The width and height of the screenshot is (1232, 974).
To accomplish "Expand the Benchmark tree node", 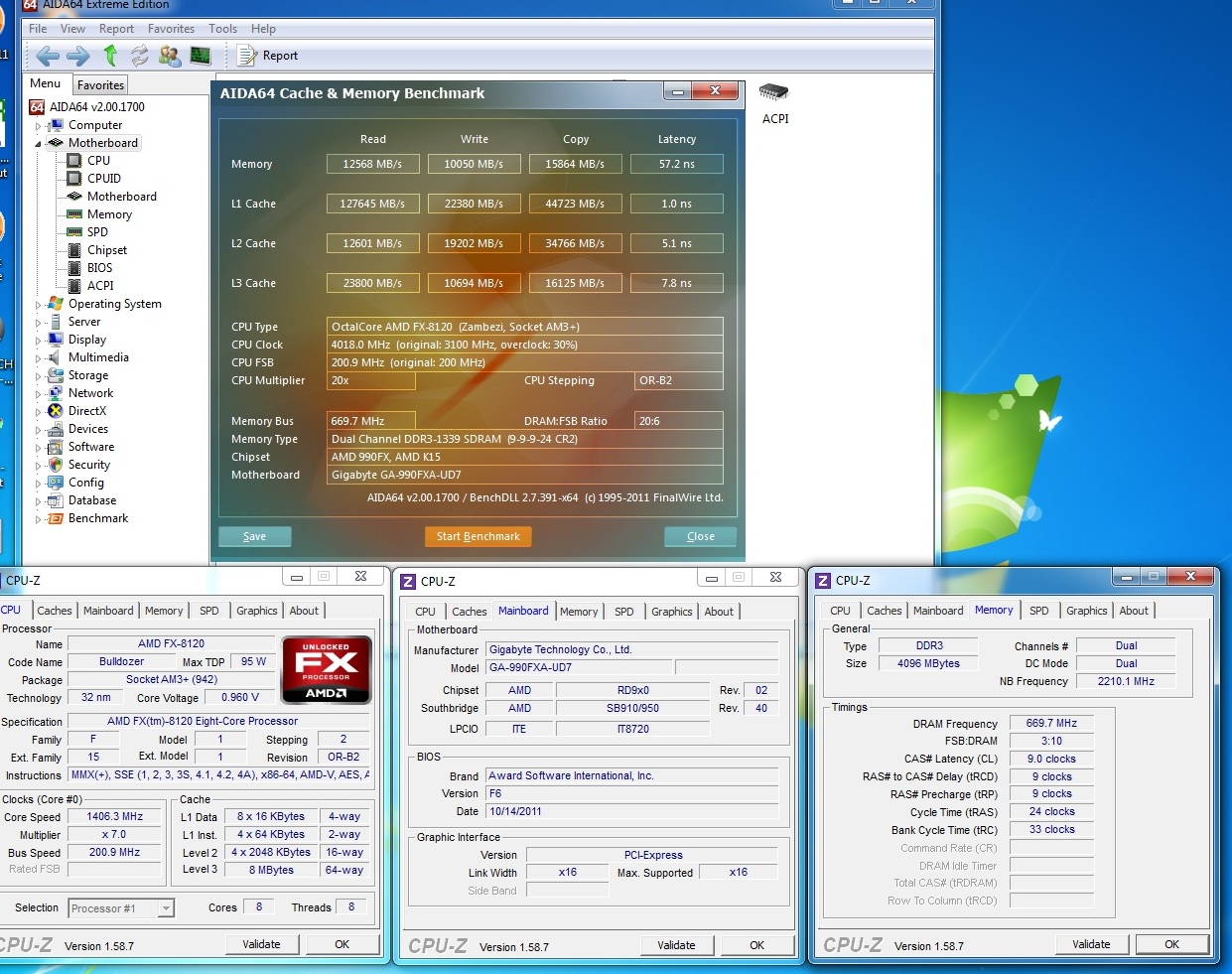I will (x=39, y=519).
